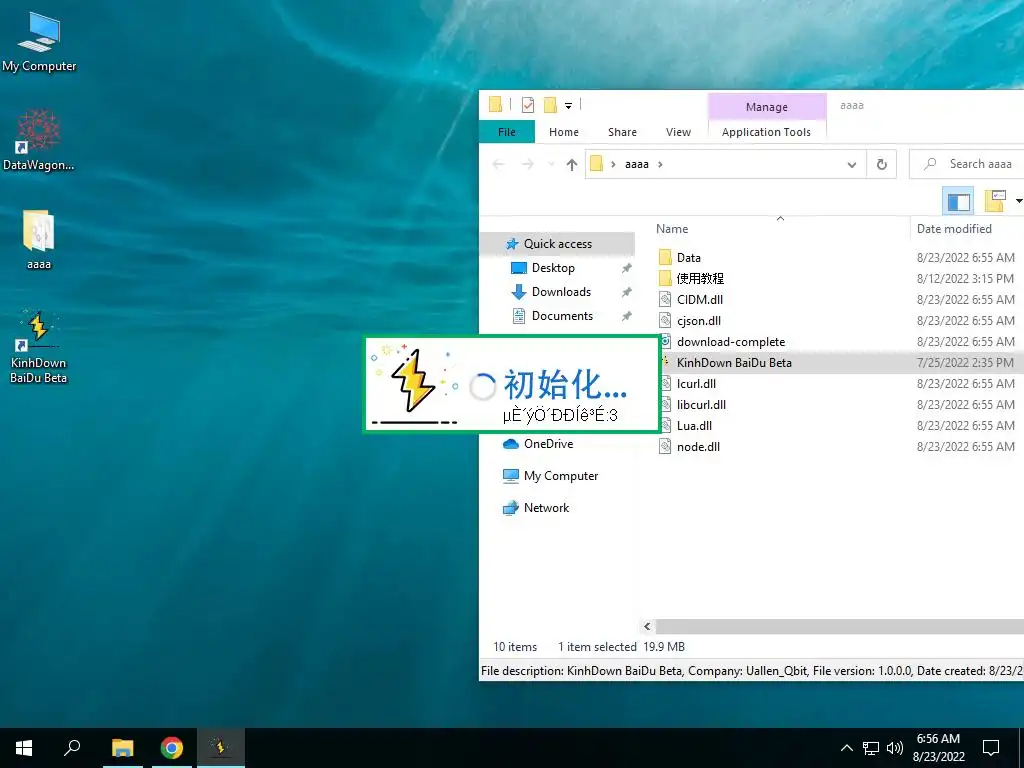Go forward in Explorer navigation
The width and height of the screenshot is (1024, 768).
click(x=528, y=165)
